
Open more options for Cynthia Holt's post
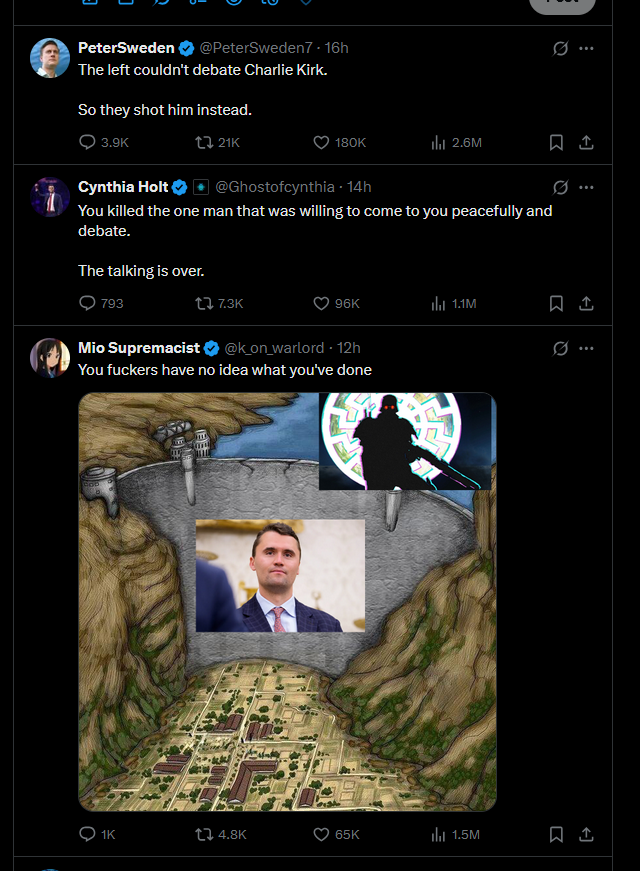[x=586, y=187]
